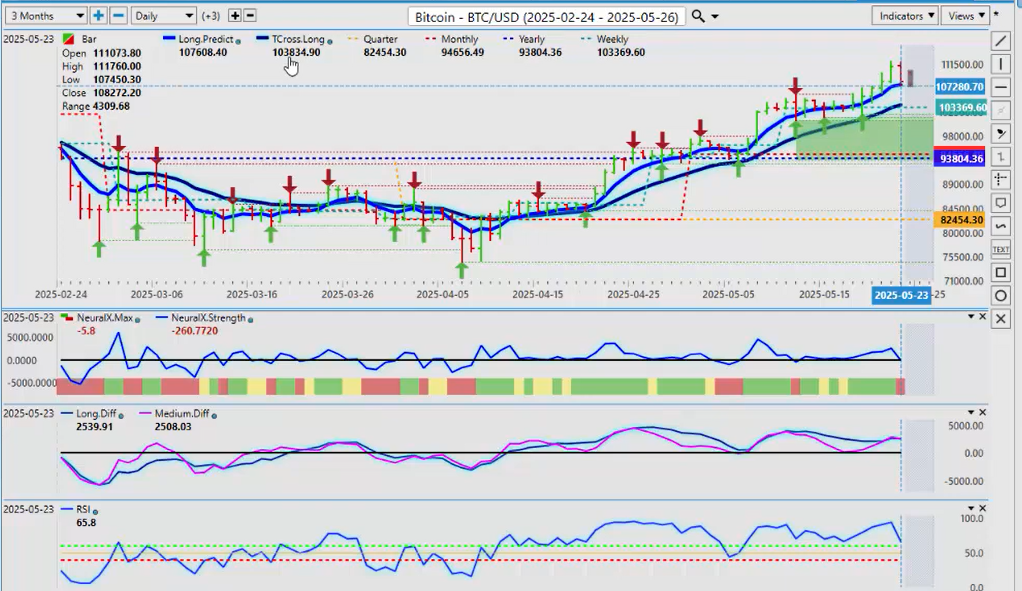Click the 82454.30 quarter price marker
Image resolution: width=1022 pixels, height=591 pixels.
959,220
